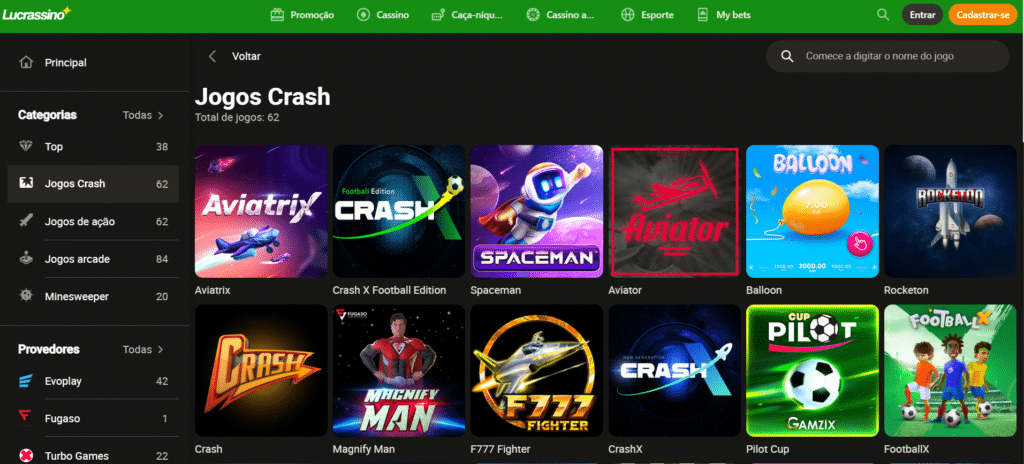The width and height of the screenshot is (1024, 464).
Task: Go to Principal page in sidebar
Action: [95, 63]
